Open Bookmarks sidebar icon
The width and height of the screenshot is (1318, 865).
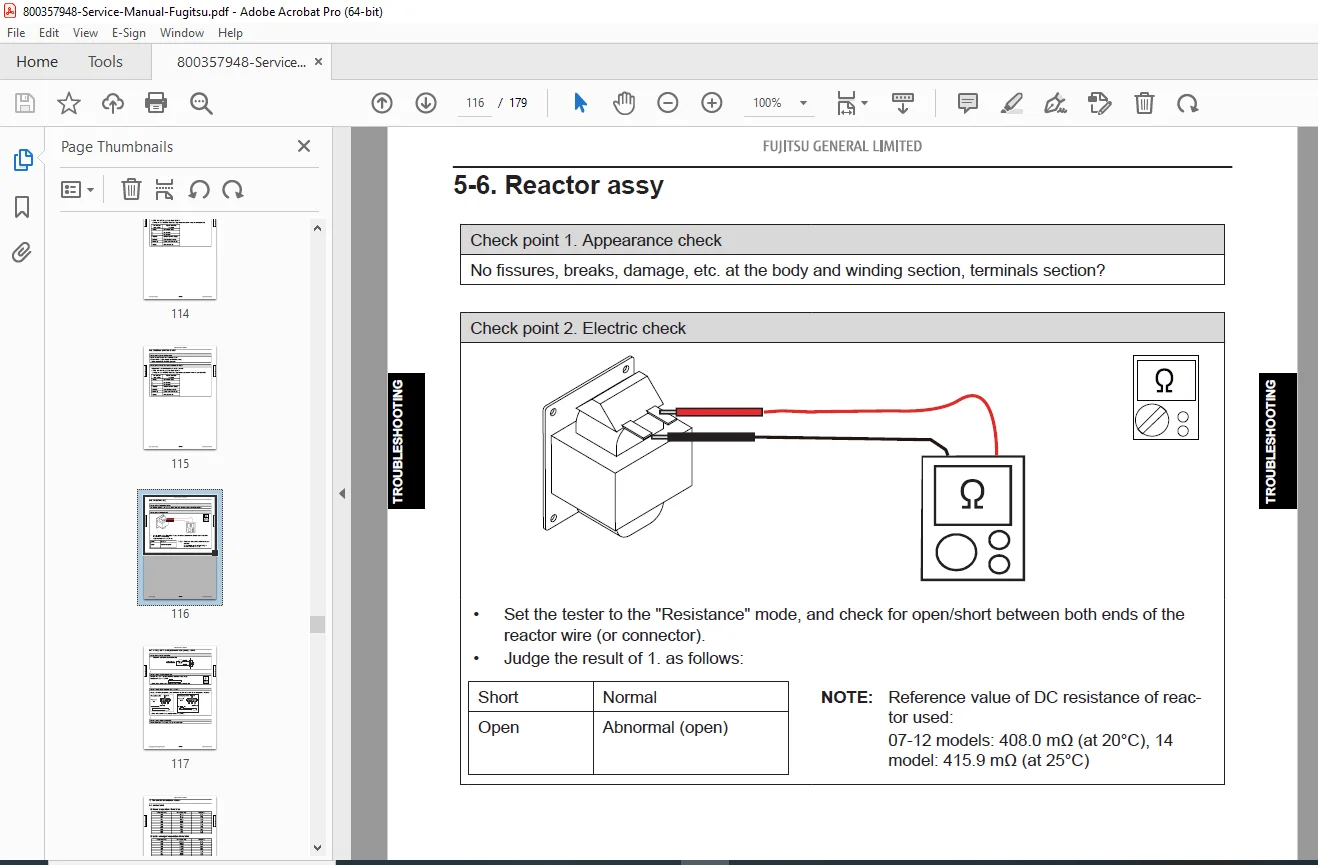point(22,207)
